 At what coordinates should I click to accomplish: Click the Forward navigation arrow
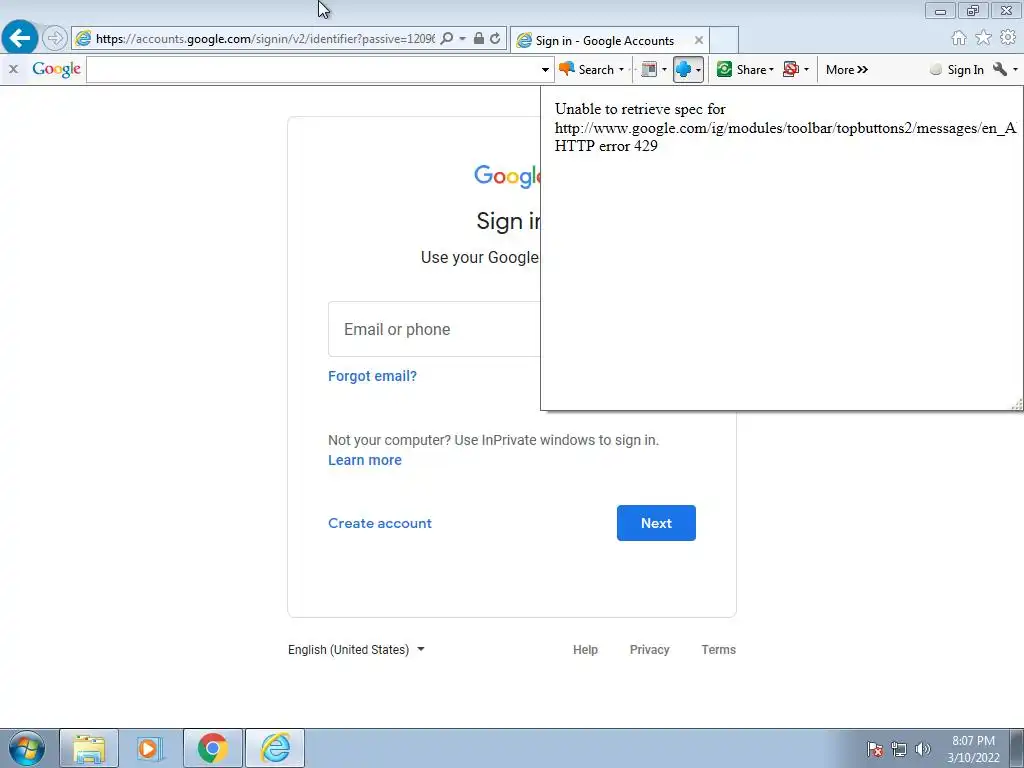[55, 38]
